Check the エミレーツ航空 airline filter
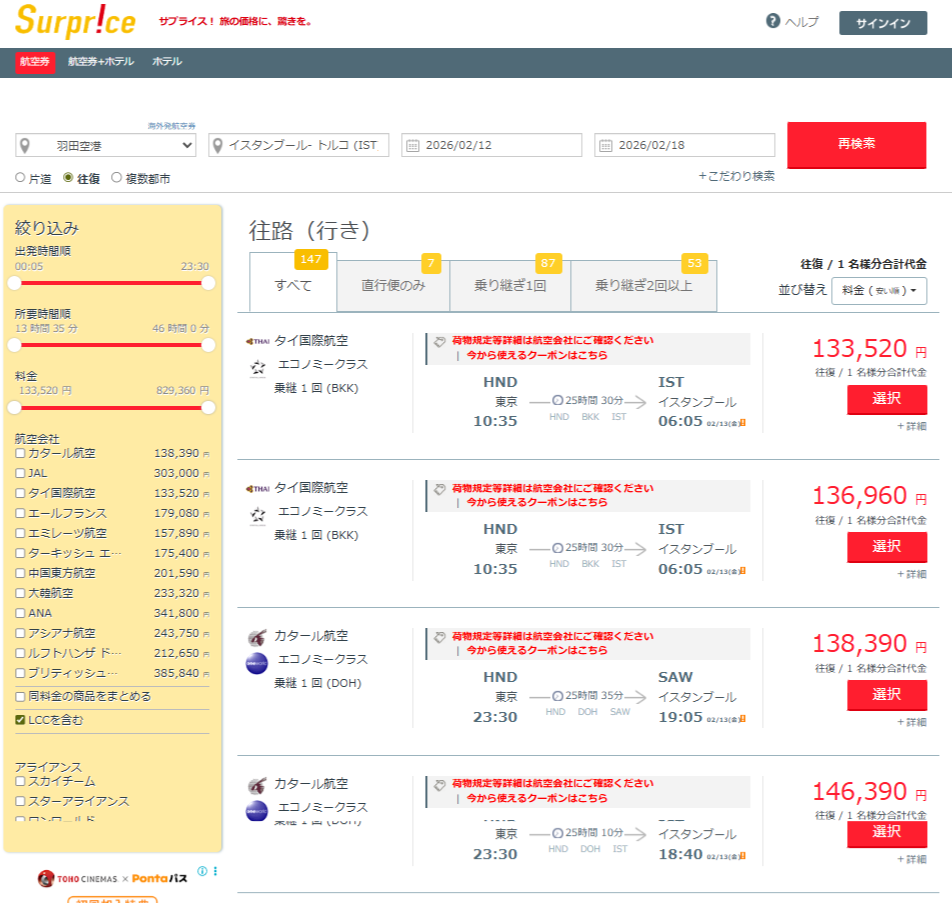The image size is (952, 903). pos(20,533)
